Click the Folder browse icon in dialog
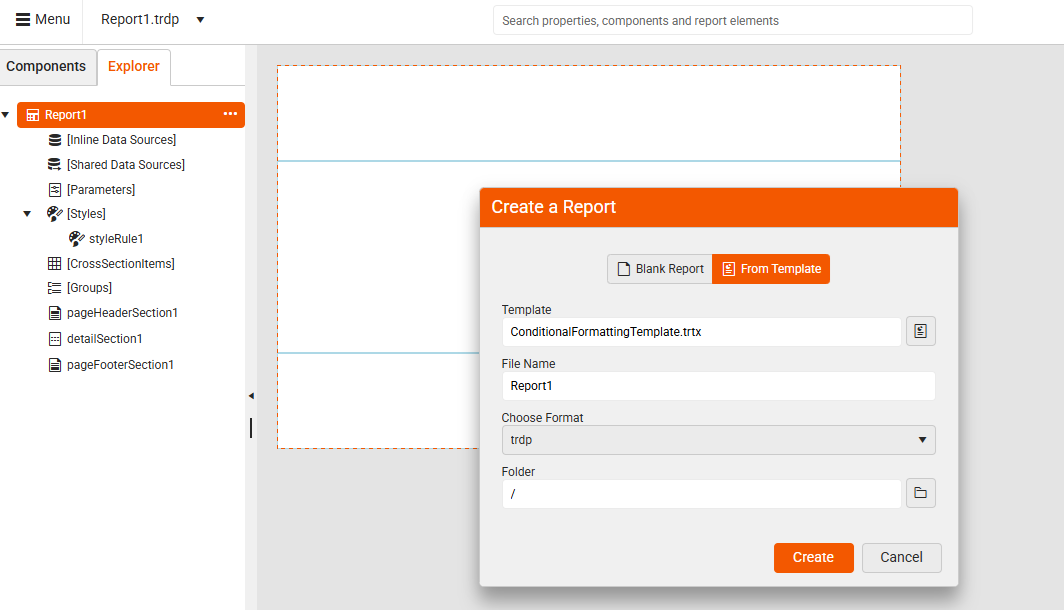This screenshot has height=610, width=1064. point(920,492)
